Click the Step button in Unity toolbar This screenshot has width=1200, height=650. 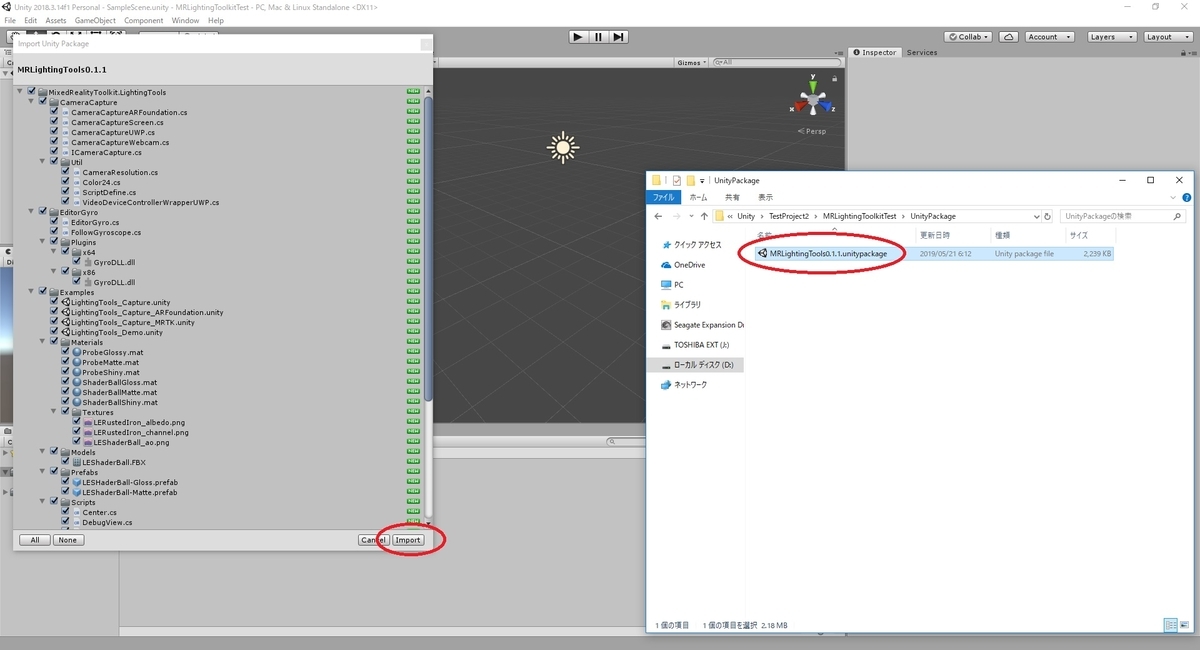[x=619, y=37]
